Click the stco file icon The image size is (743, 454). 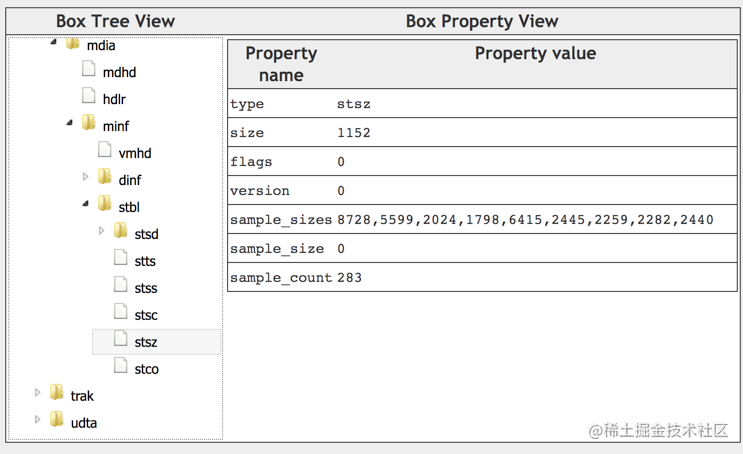121,365
